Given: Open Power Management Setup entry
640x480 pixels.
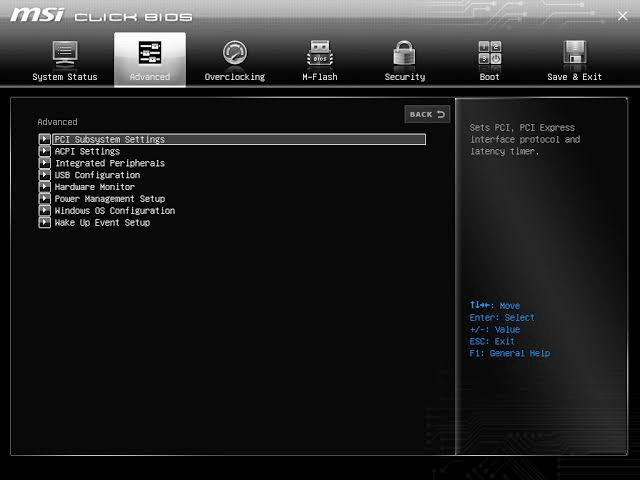Looking at the screenshot, I should pos(110,199).
